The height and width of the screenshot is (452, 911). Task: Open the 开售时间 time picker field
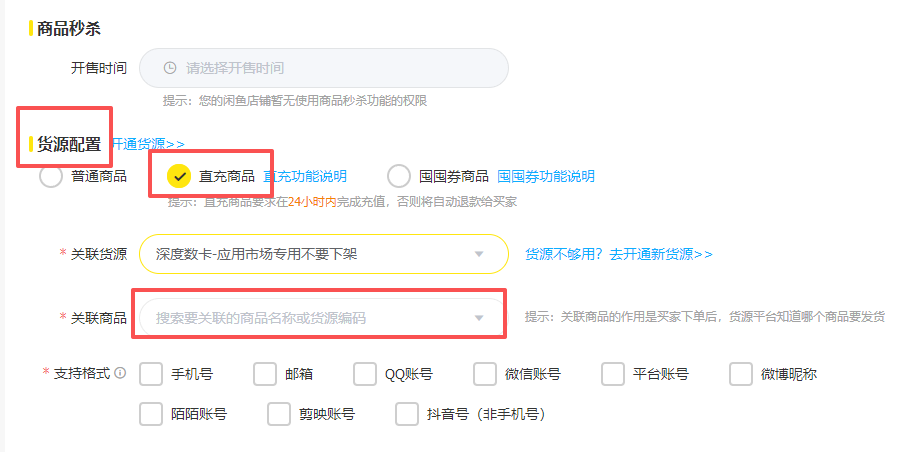coord(323,68)
